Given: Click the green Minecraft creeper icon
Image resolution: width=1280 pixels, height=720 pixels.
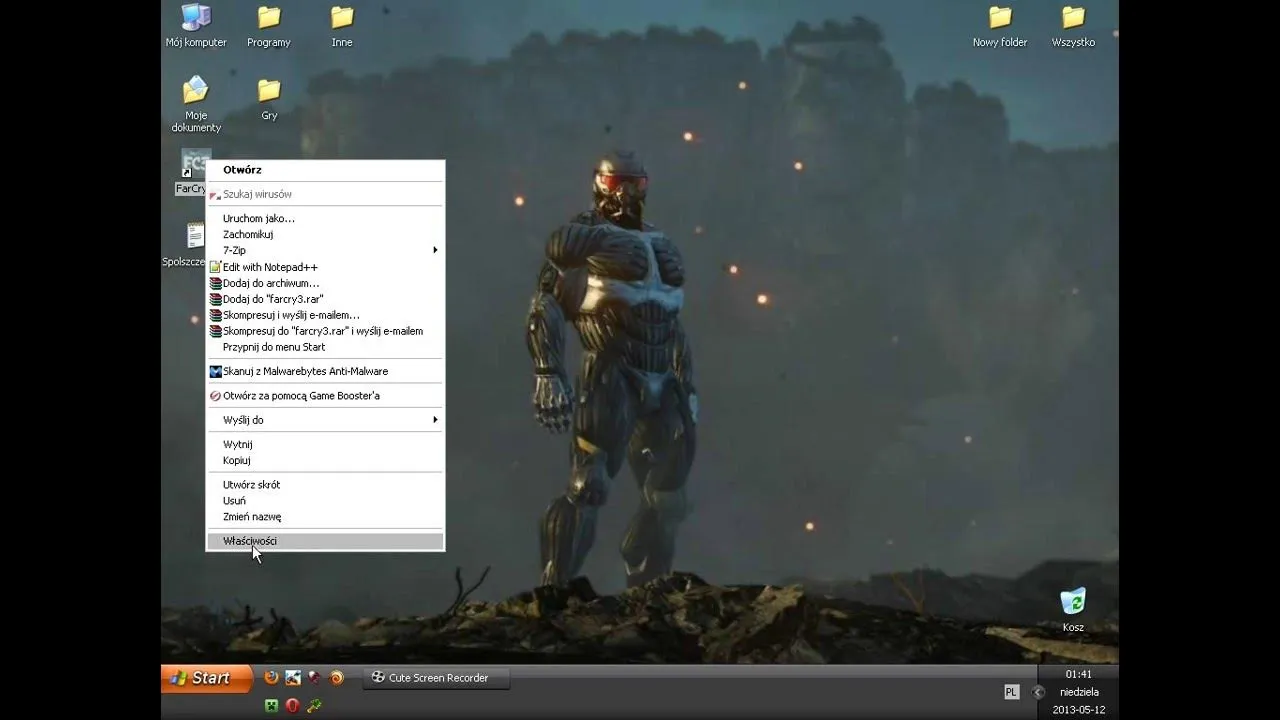Looking at the screenshot, I should tap(271, 705).
